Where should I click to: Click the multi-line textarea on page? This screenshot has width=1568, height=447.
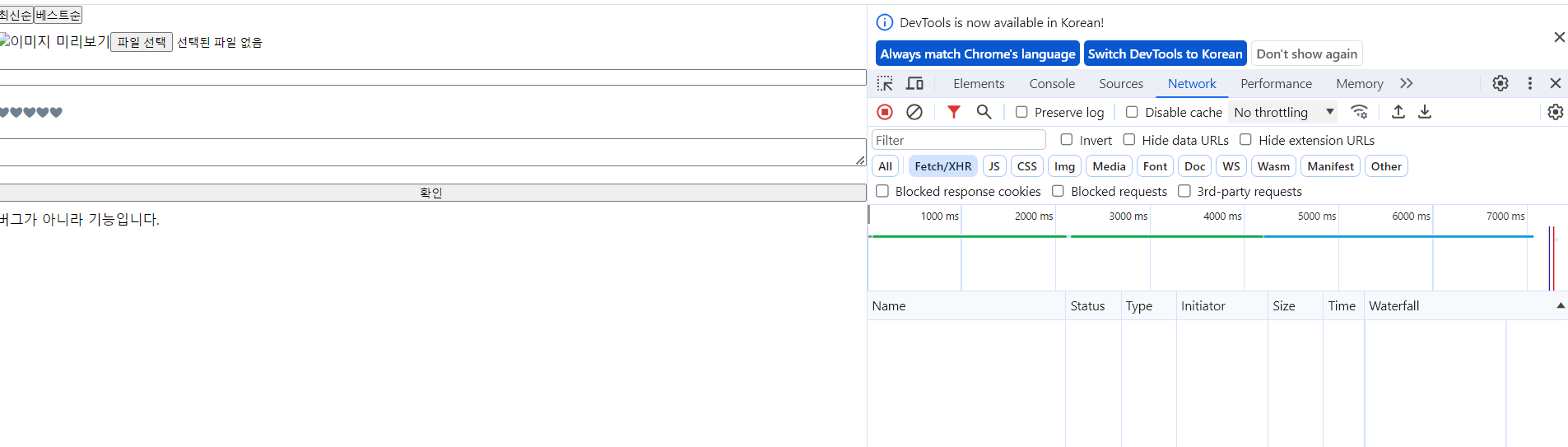coord(433,152)
